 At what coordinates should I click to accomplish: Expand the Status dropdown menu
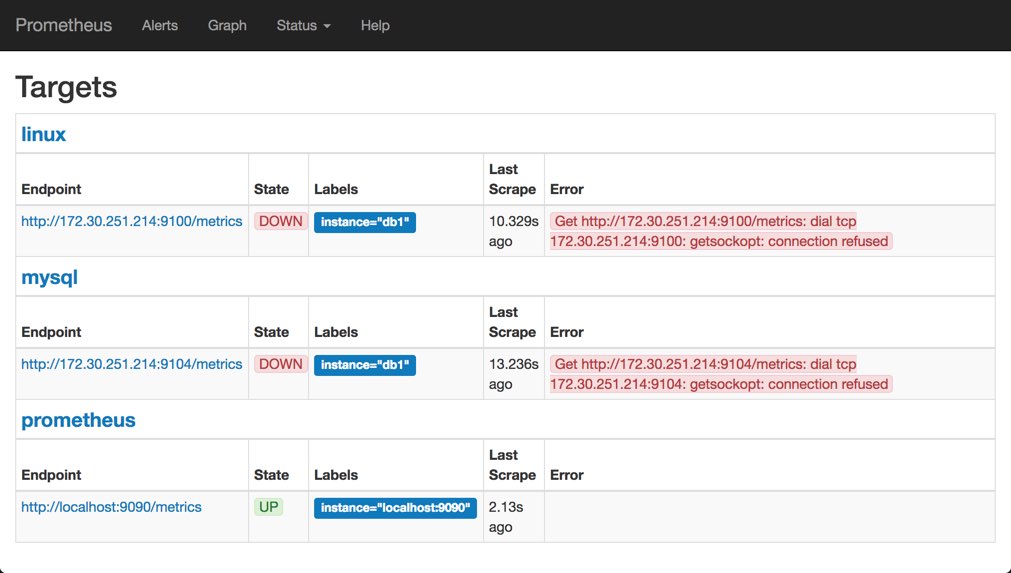click(x=303, y=25)
